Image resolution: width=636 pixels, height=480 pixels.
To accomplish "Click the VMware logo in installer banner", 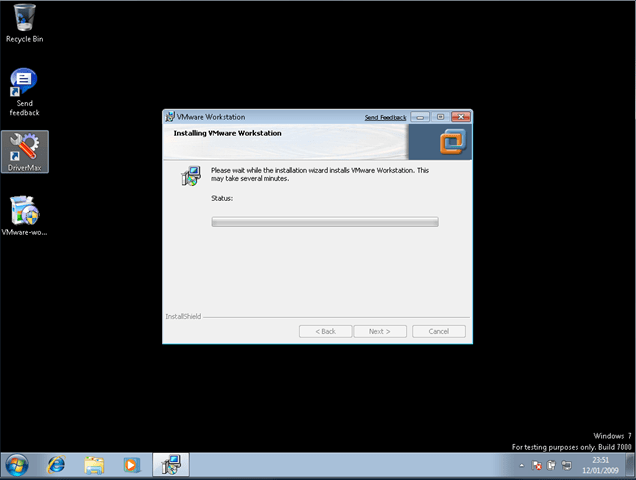I will [454, 141].
